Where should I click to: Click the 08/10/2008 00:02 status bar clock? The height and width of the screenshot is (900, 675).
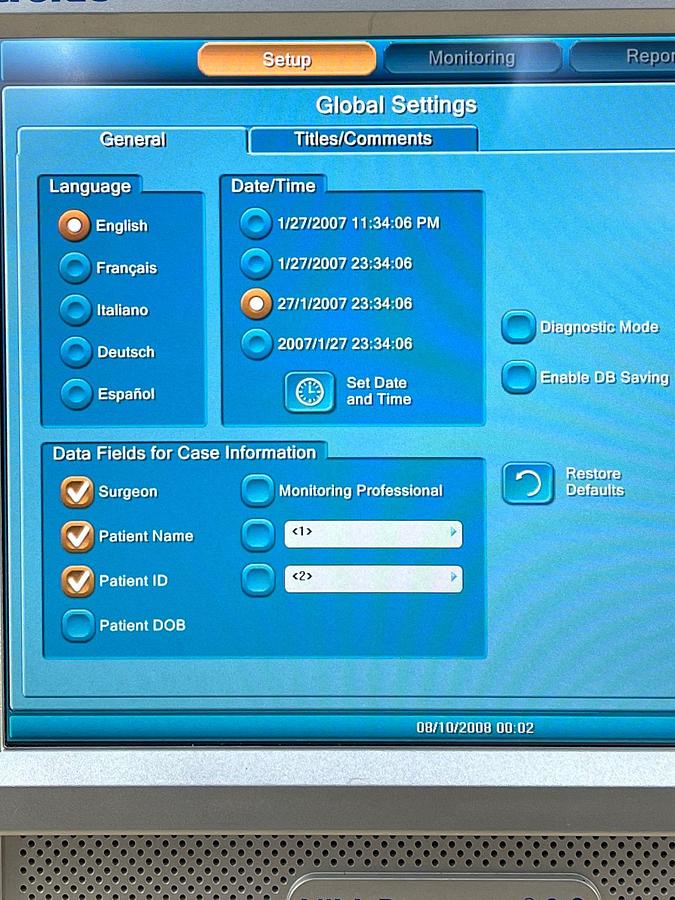pyautogui.click(x=475, y=728)
